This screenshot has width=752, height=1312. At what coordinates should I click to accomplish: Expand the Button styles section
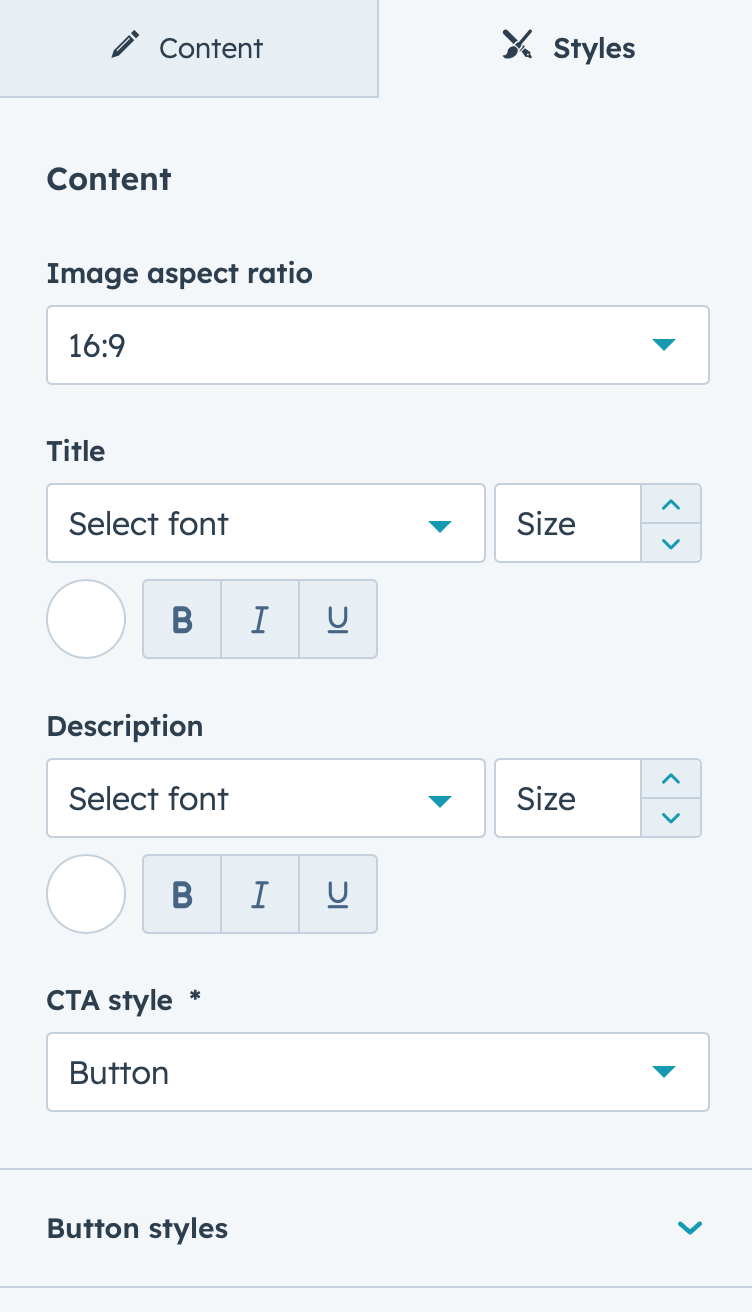pos(376,1228)
